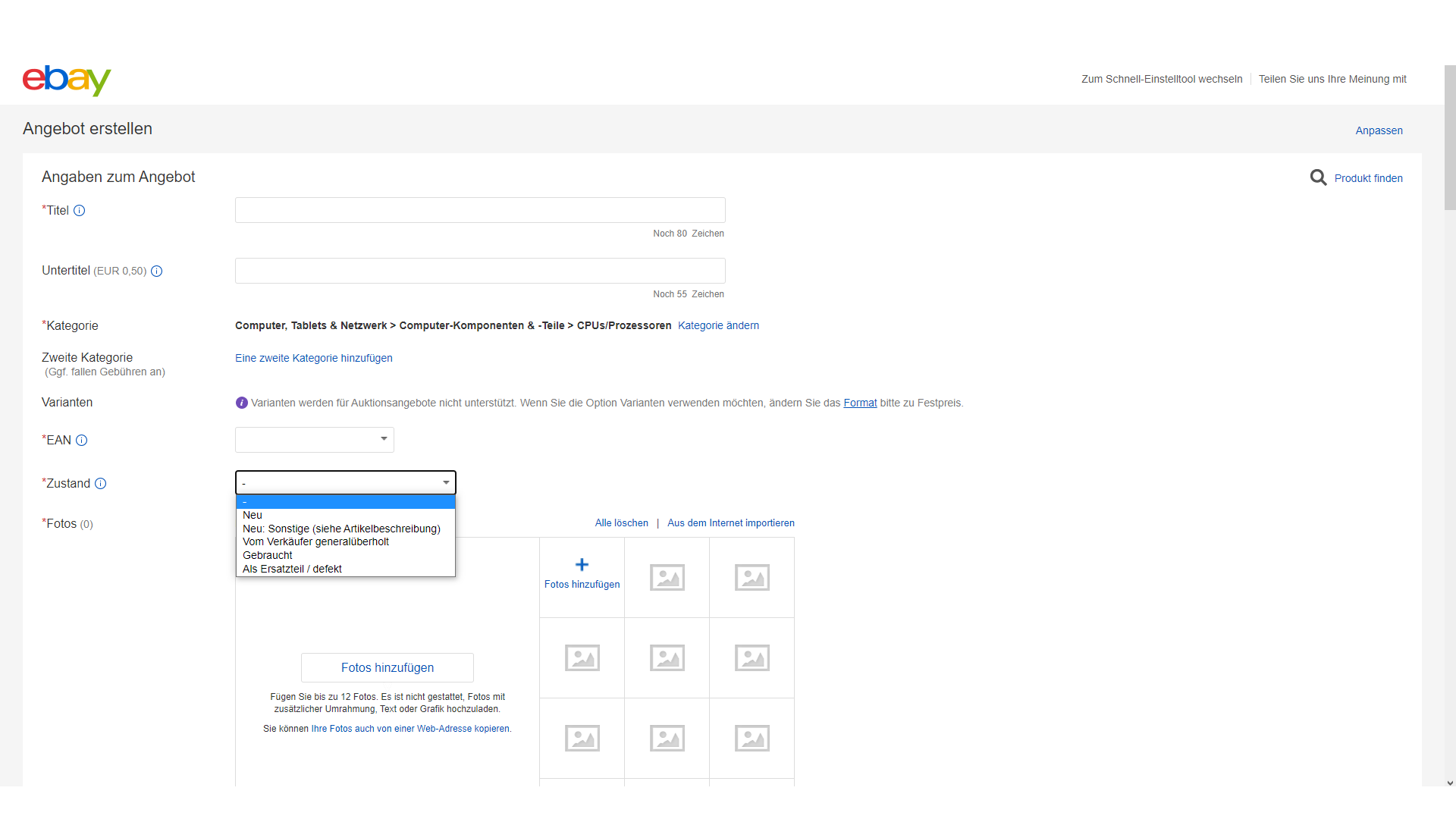Select Als Ersatzteil / defekt option
This screenshot has width=1456, height=819.
[x=292, y=569]
